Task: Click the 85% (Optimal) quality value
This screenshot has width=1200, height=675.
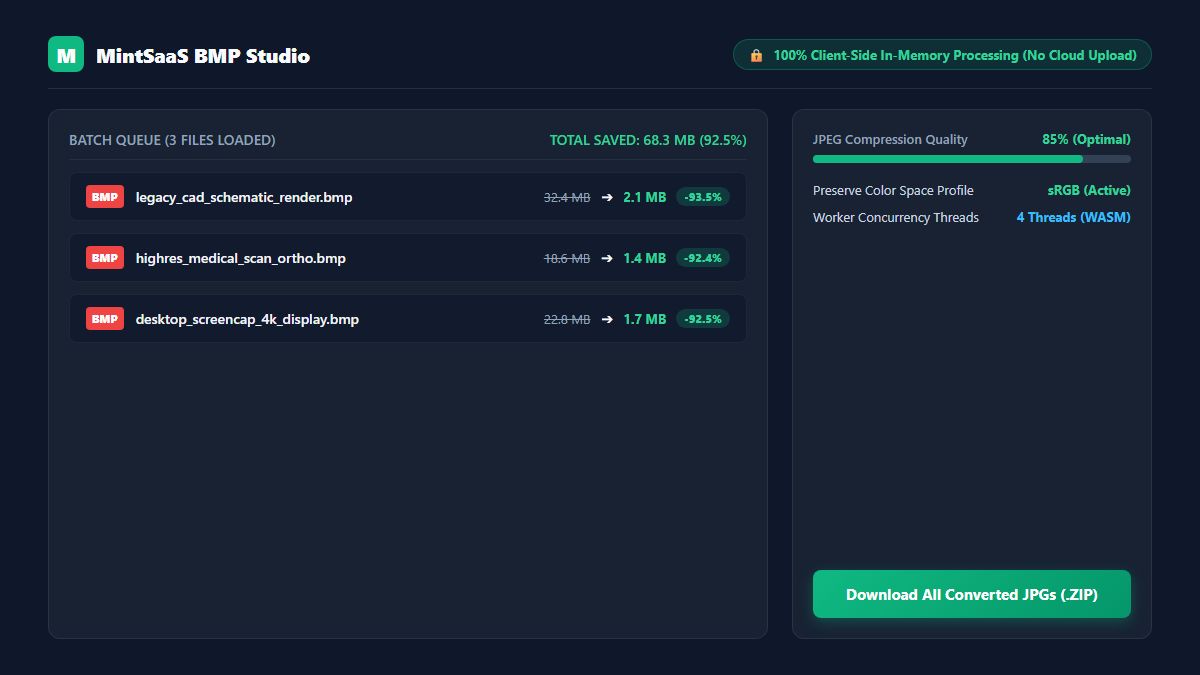Action: pyautogui.click(x=1086, y=139)
